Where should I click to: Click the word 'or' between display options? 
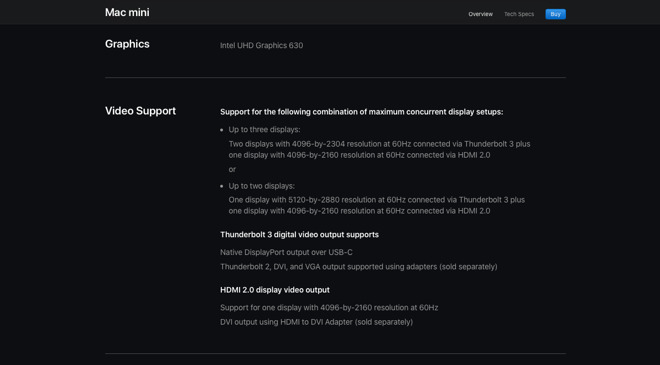pyautogui.click(x=232, y=169)
